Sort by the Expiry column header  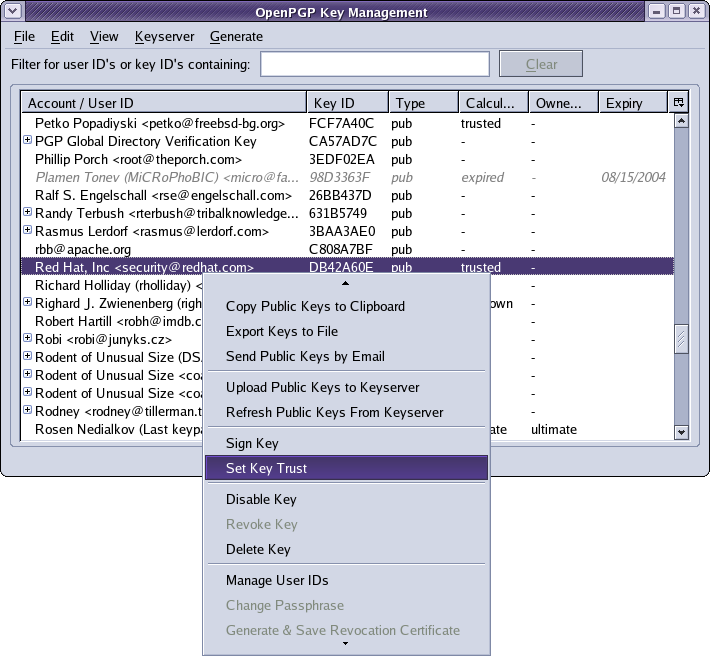click(633, 103)
